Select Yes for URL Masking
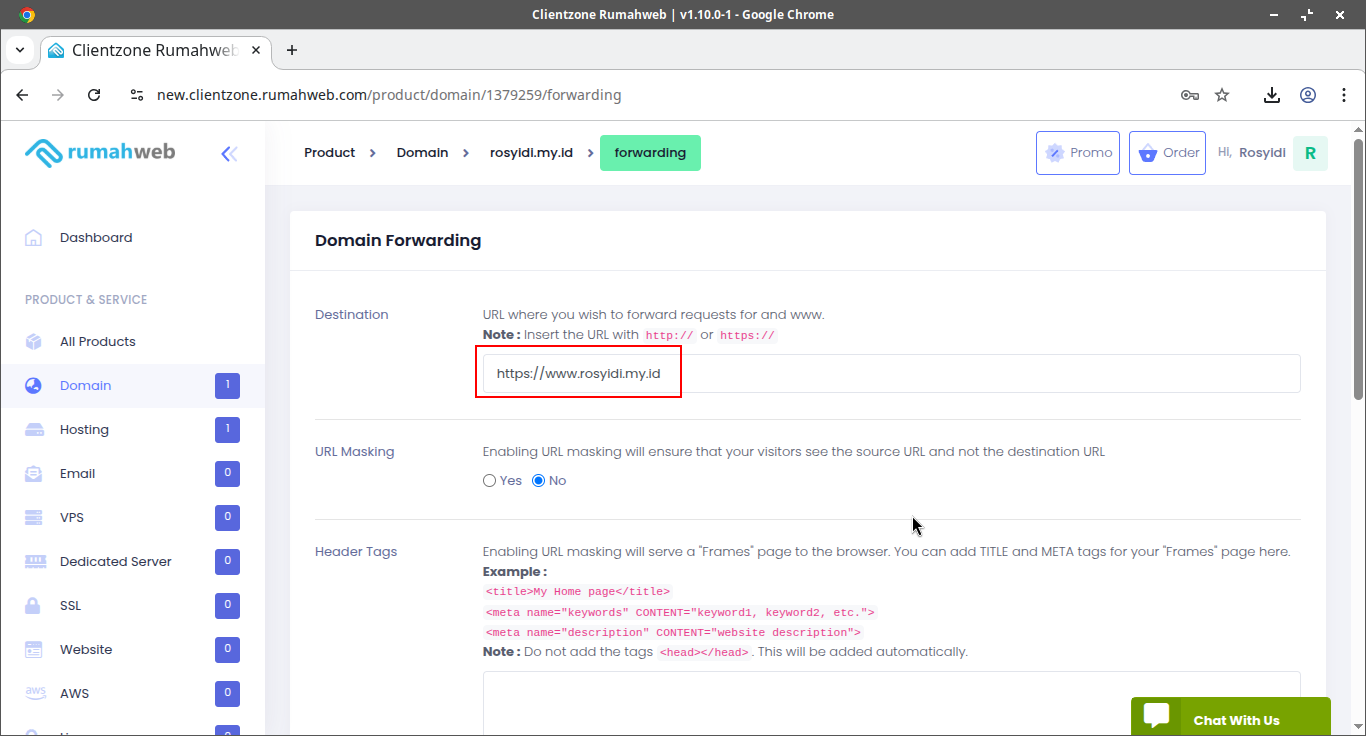Screen dimensions: 1366x736 coord(489,481)
